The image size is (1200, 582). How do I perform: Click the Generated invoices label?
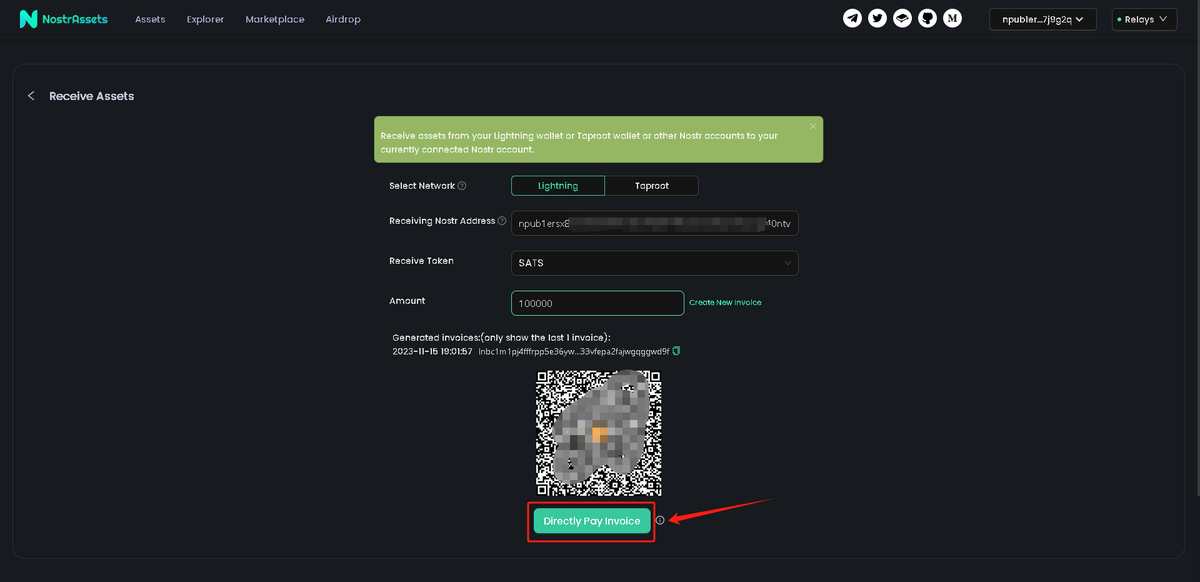[501, 338]
